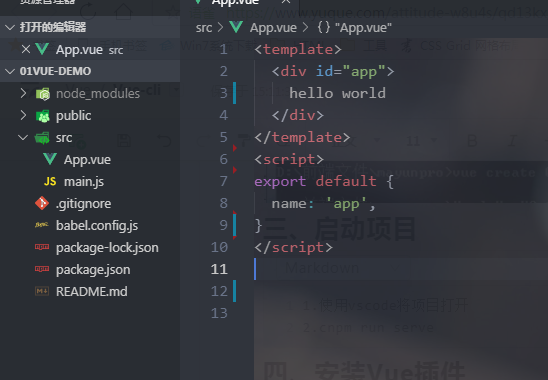Close the App.vue editor tab

pyautogui.click(x=286, y=2)
